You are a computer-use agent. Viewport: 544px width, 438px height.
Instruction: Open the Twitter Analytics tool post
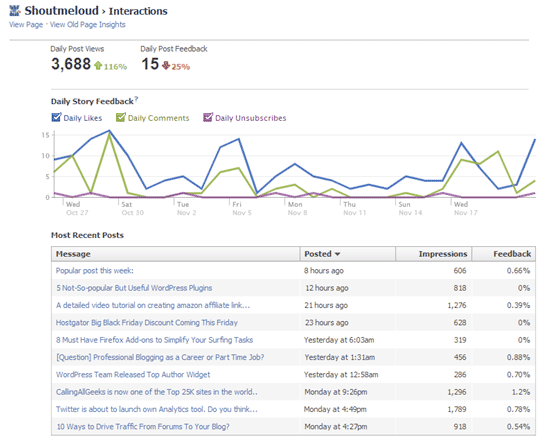157,410
